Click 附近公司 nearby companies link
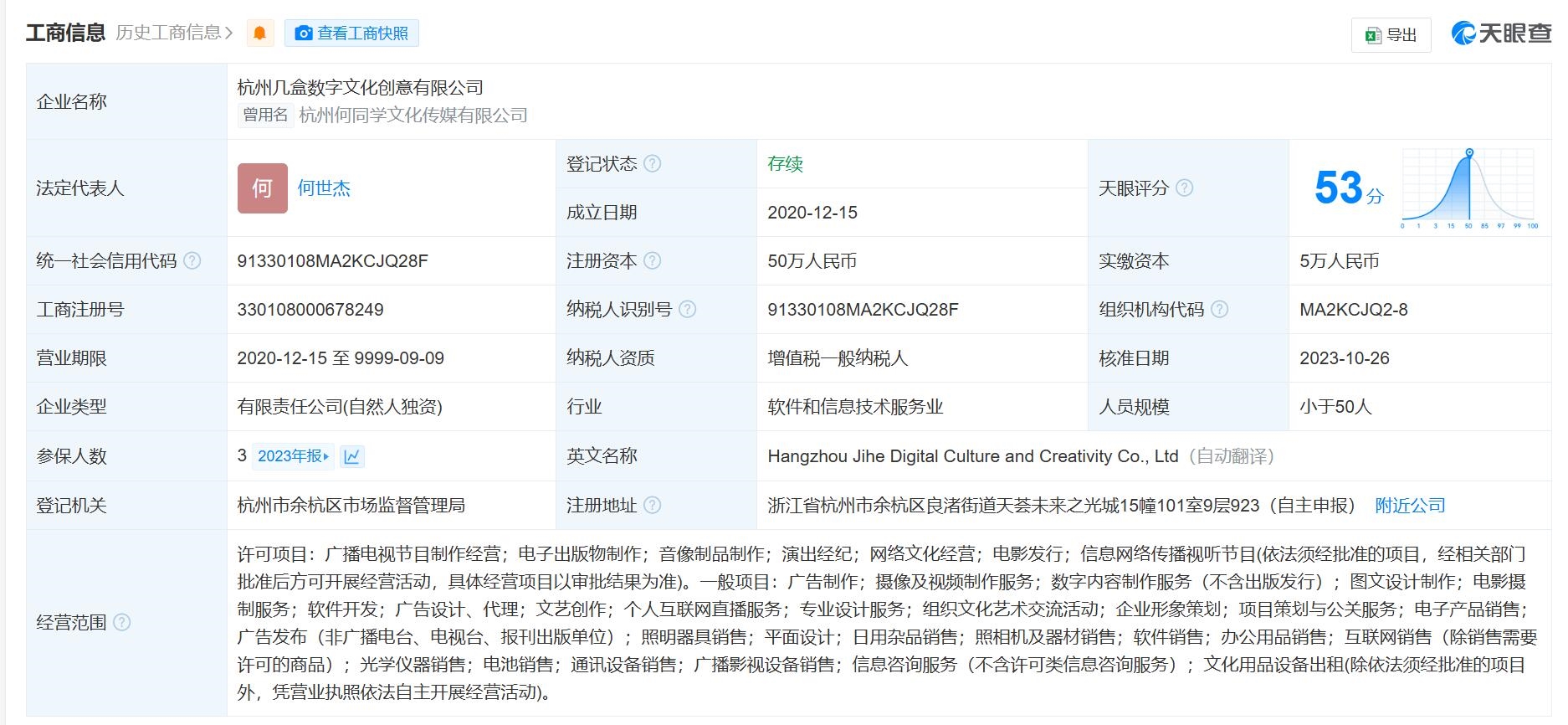1568x725 pixels. click(1410, 506)
